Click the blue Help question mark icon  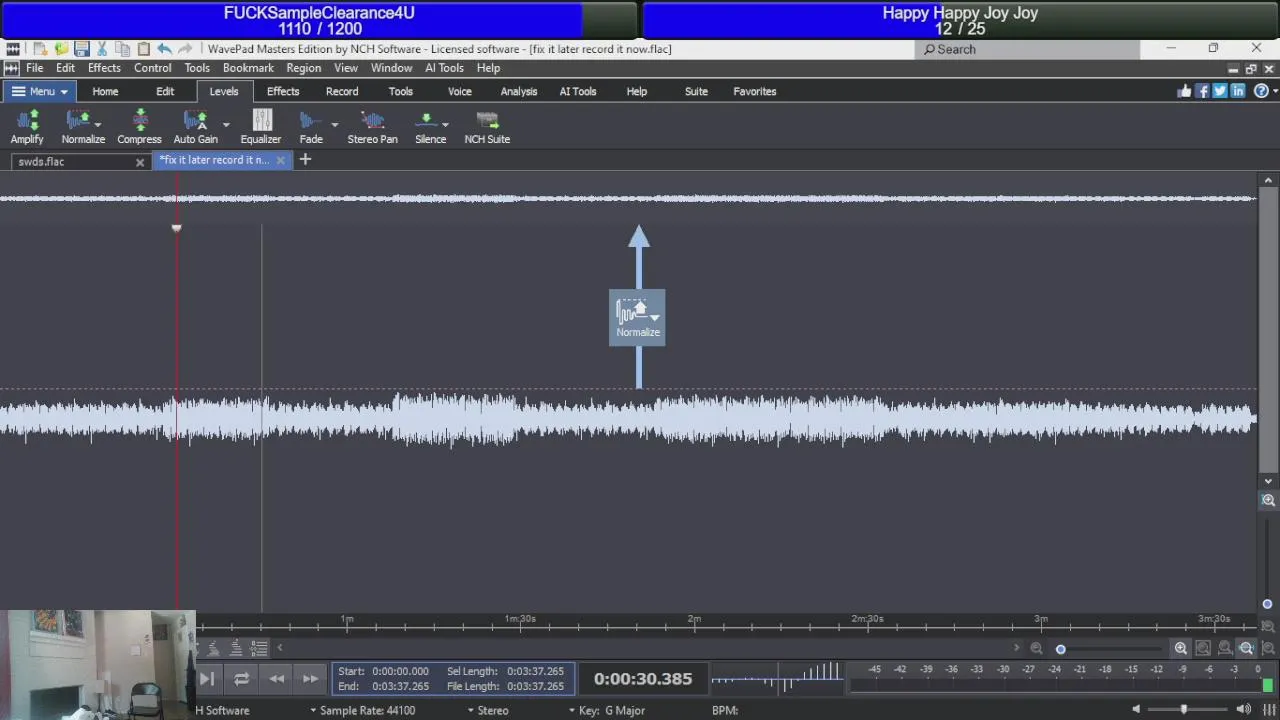click(1260, 91)
